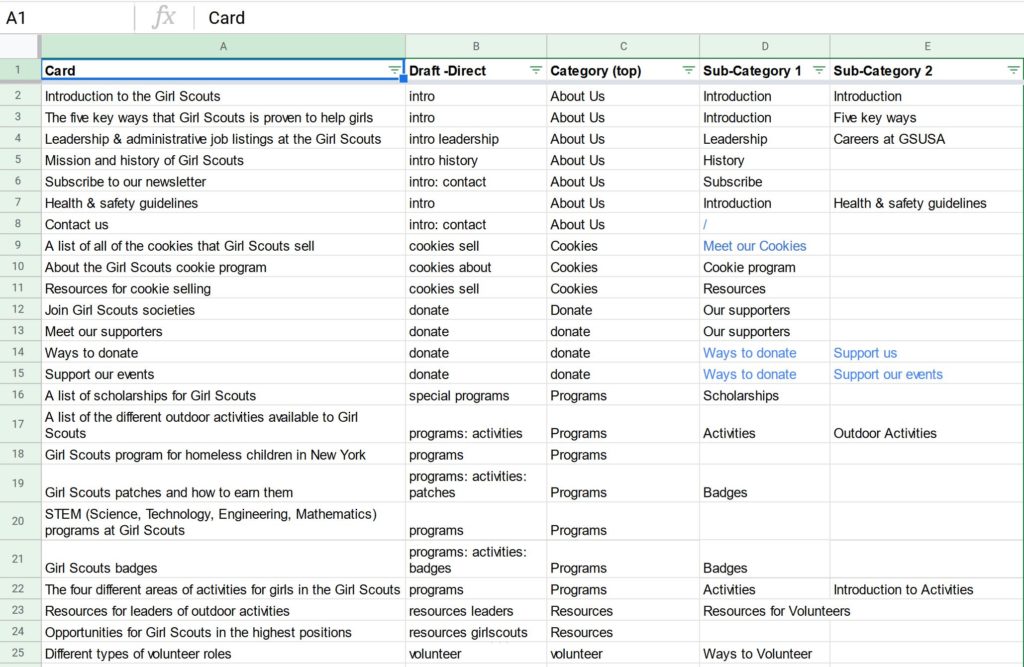Click the fx function icon

164,17
